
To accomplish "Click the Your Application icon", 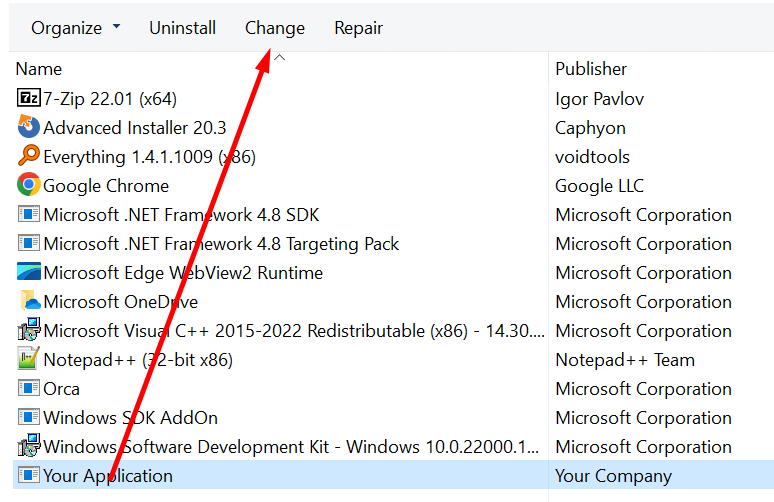I will (29, 475).
